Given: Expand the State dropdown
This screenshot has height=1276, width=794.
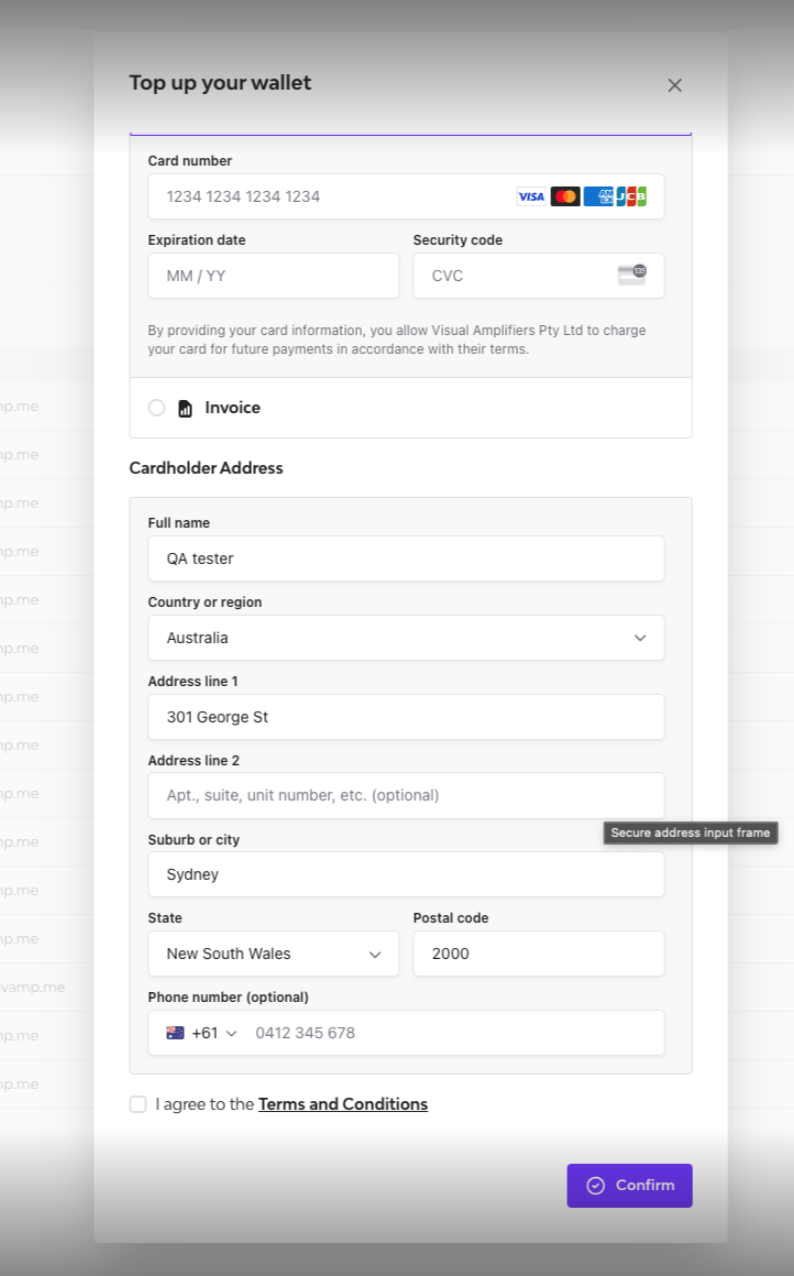Looking at the screenshot, I should click(x=273, y=954).
